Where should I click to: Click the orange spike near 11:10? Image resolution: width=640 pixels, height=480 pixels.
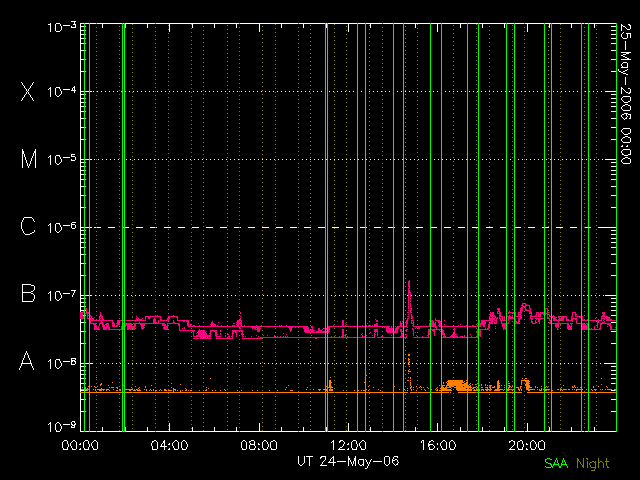pyautogui.click(x=331, y=385)
